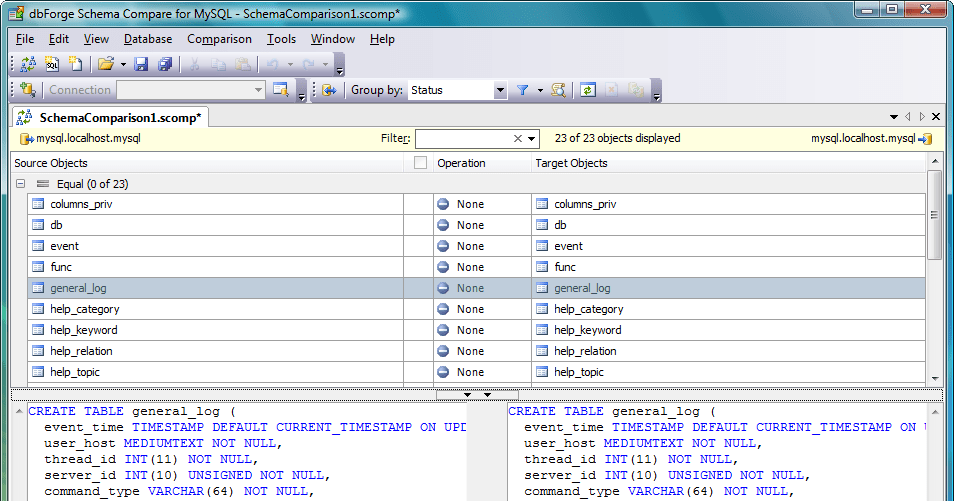
Task: Click the source SQL pane scroll-up arrow
Action: 19,412
